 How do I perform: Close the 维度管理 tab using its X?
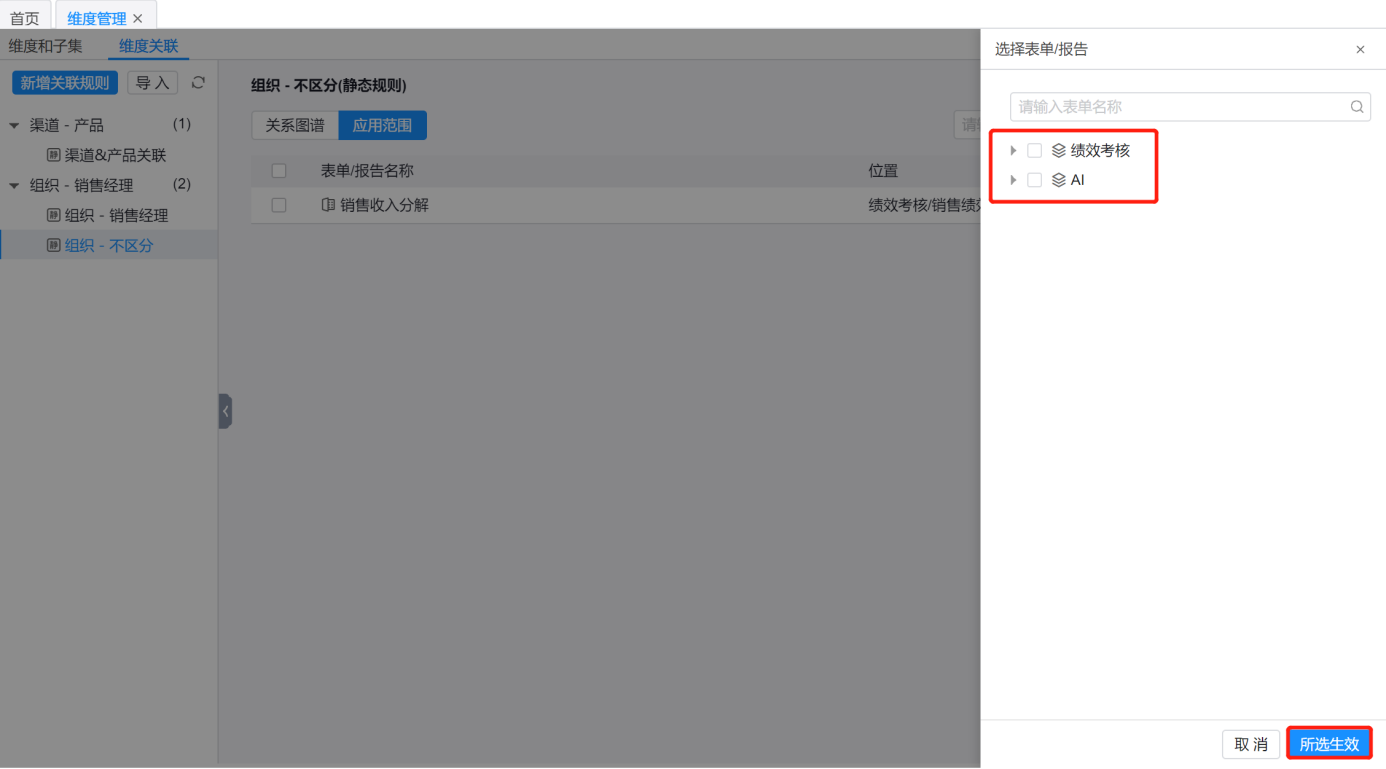(138, 19)
